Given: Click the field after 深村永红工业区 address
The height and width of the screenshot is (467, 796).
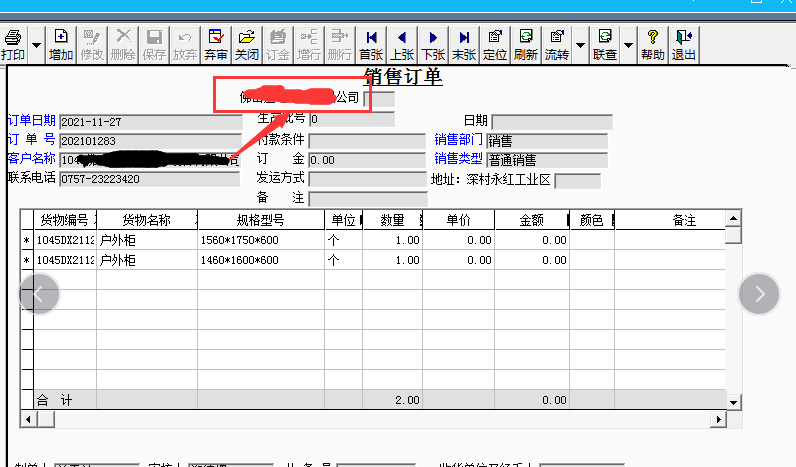Looking at the screenshot, I should (x=578, y=181).
